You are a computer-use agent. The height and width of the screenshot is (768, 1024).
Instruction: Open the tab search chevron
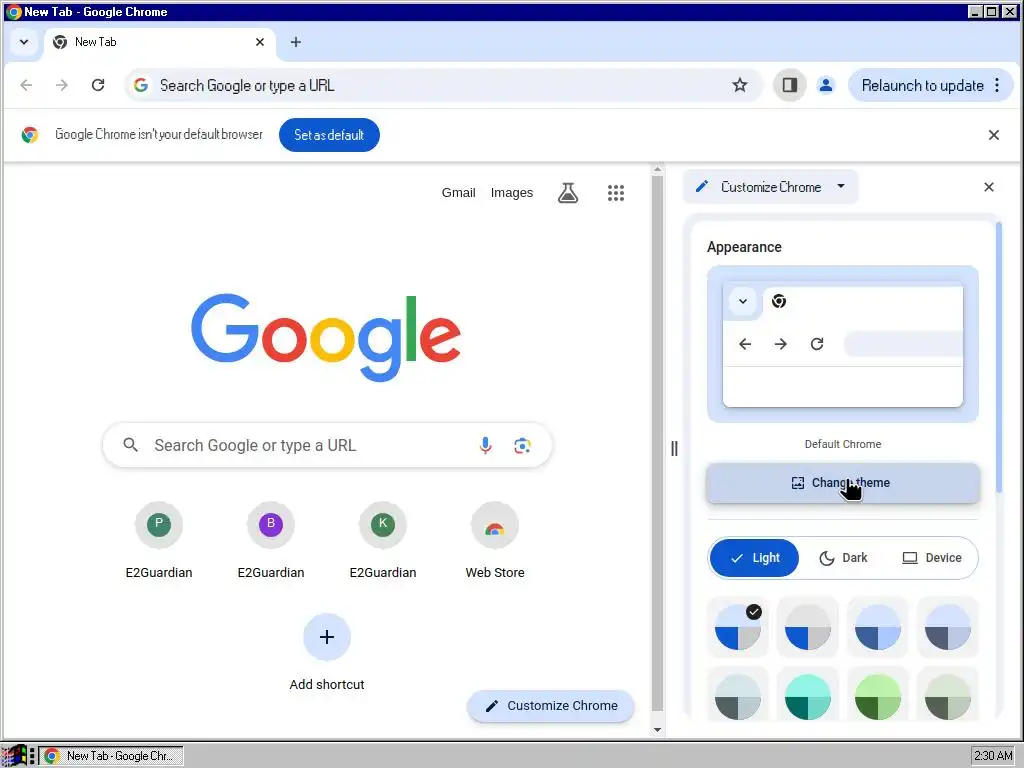point(24,42)
